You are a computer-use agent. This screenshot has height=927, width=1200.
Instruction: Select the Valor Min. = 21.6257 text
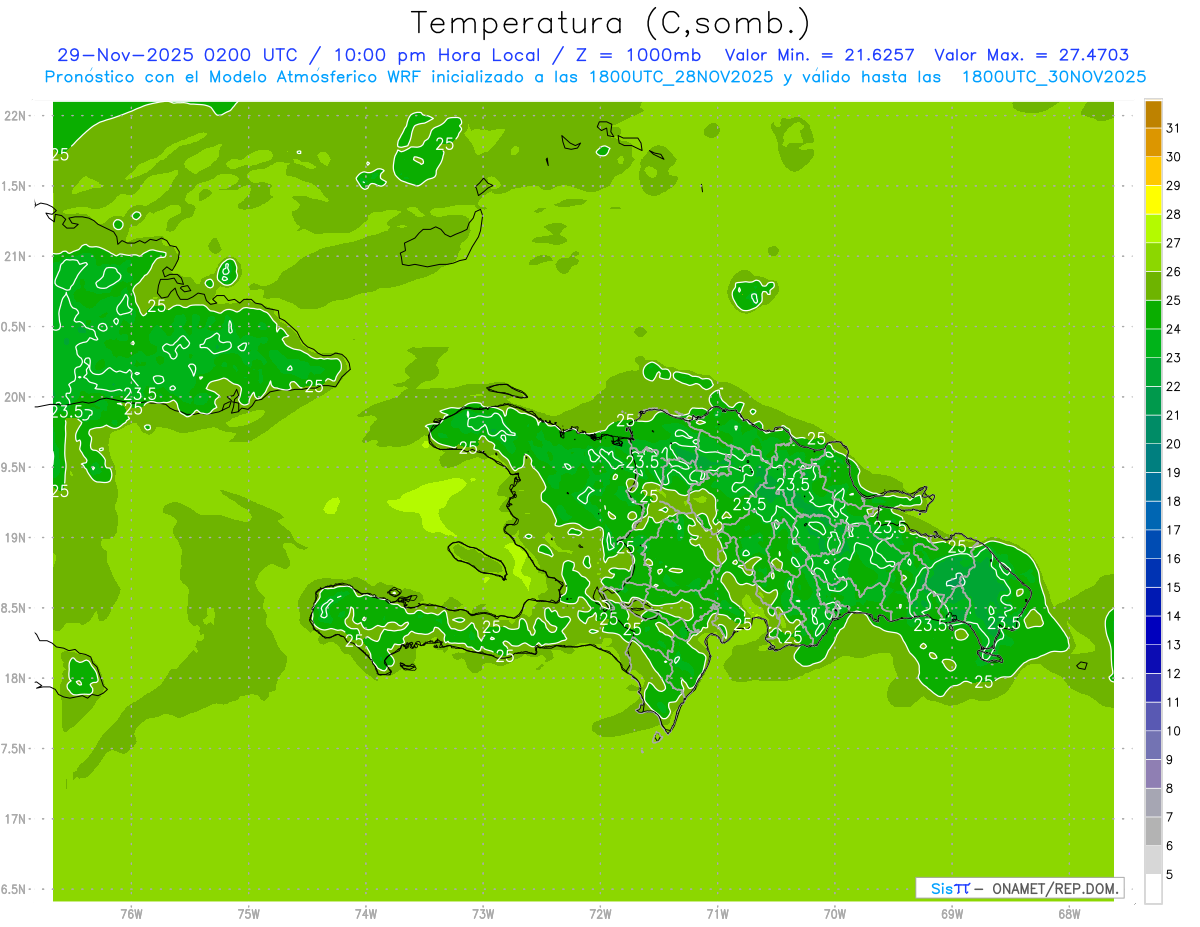click(x=819, y=55)
